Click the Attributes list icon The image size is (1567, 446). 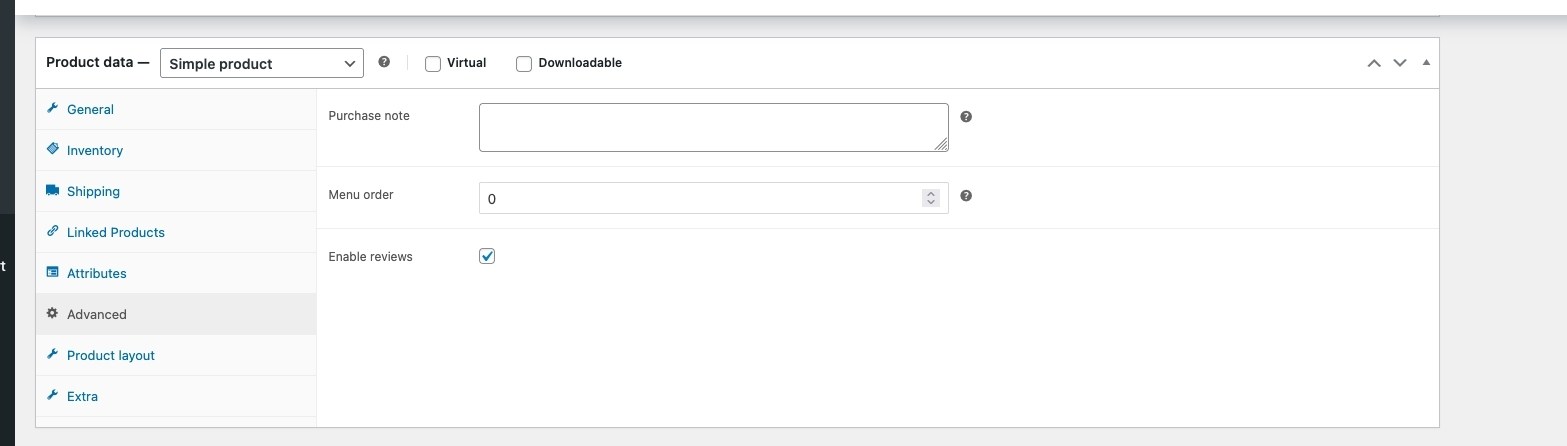(x=53, y=273)
